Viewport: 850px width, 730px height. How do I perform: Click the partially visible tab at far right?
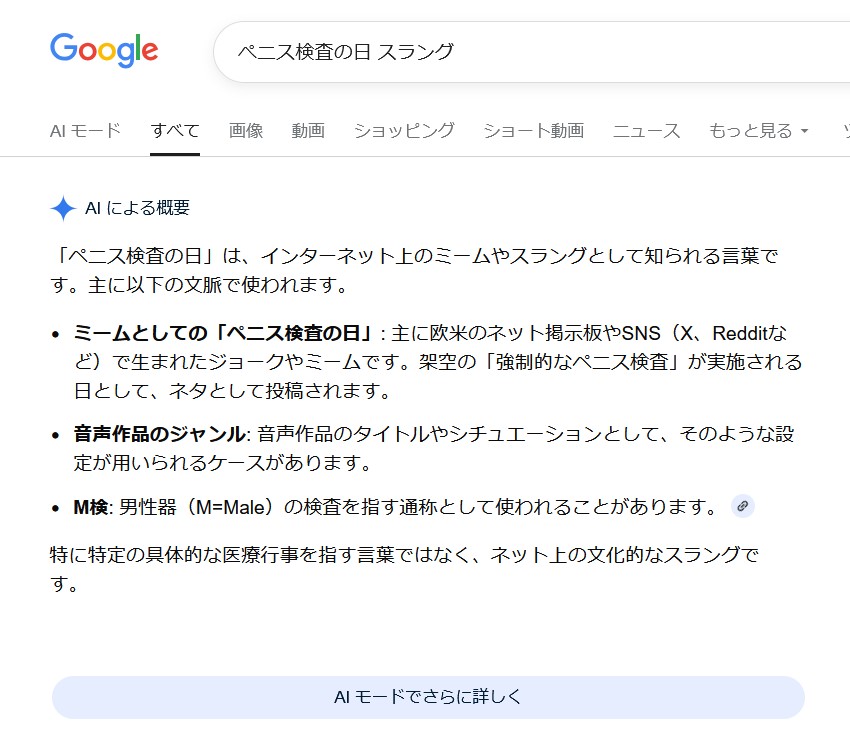(x=843, y=130)
